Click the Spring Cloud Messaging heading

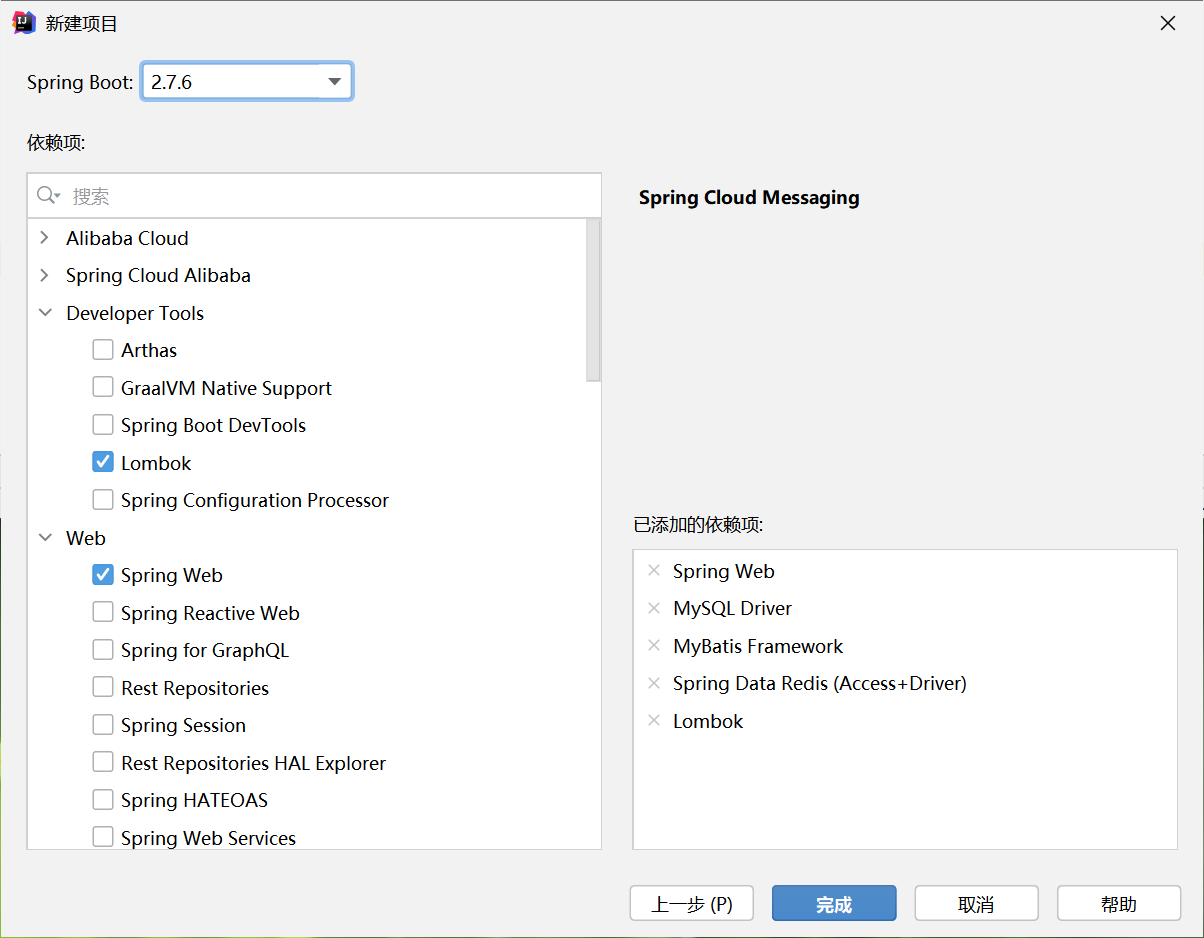pyautogui.click(x=749, y=197)
